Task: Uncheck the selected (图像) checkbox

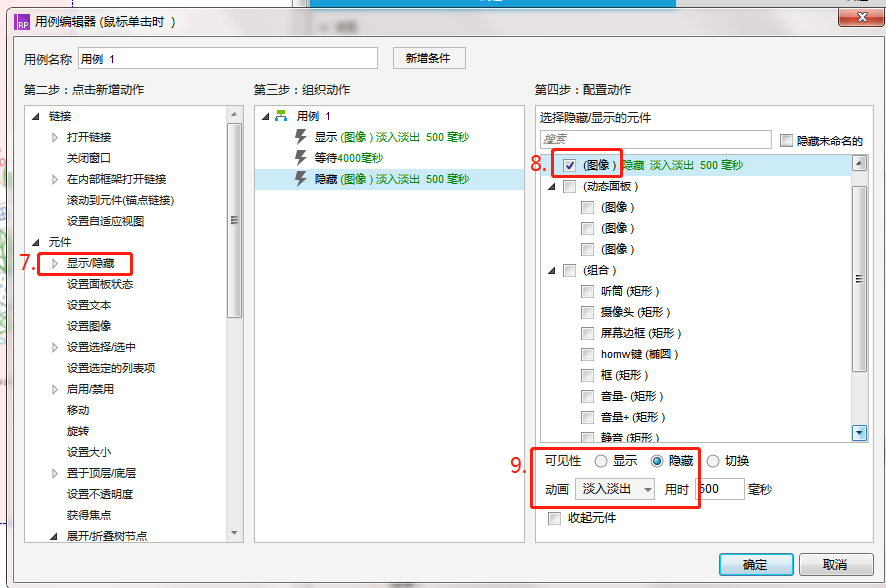Action: pyautogui.click(x=570, y=165)
